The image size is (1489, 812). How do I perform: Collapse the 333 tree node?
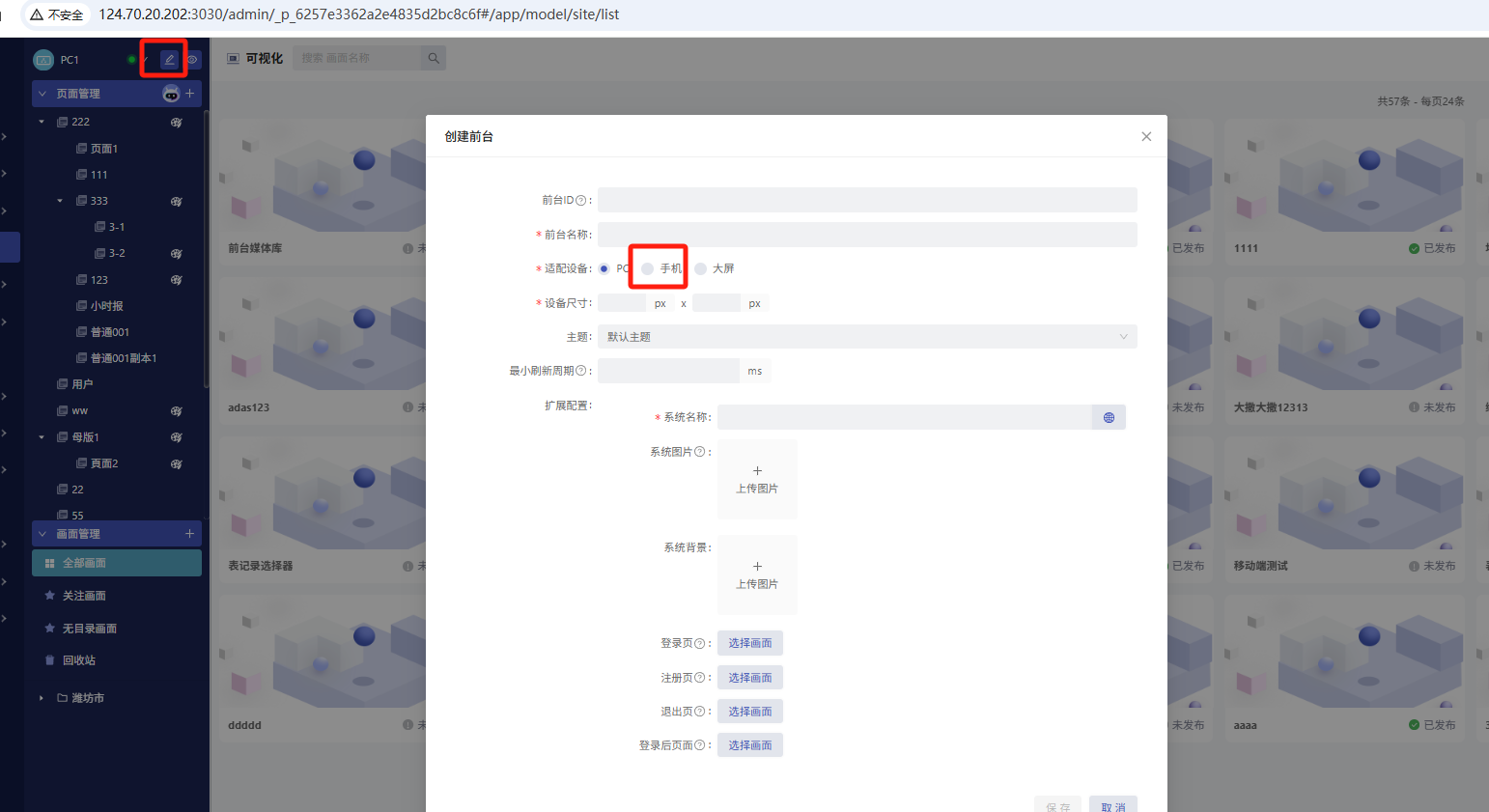pos(60,201)
